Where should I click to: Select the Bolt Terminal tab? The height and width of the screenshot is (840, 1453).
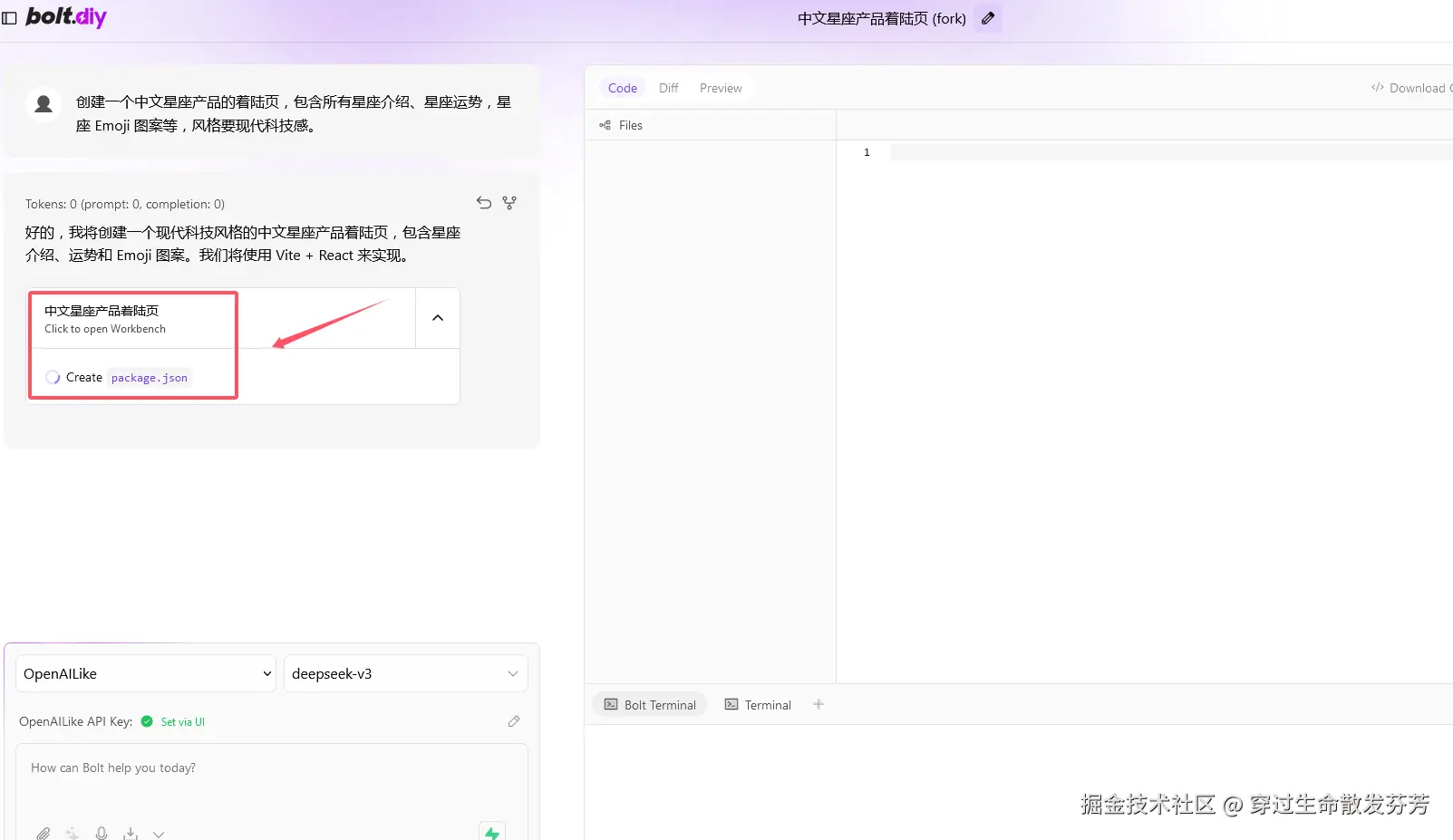pos(650,705)
